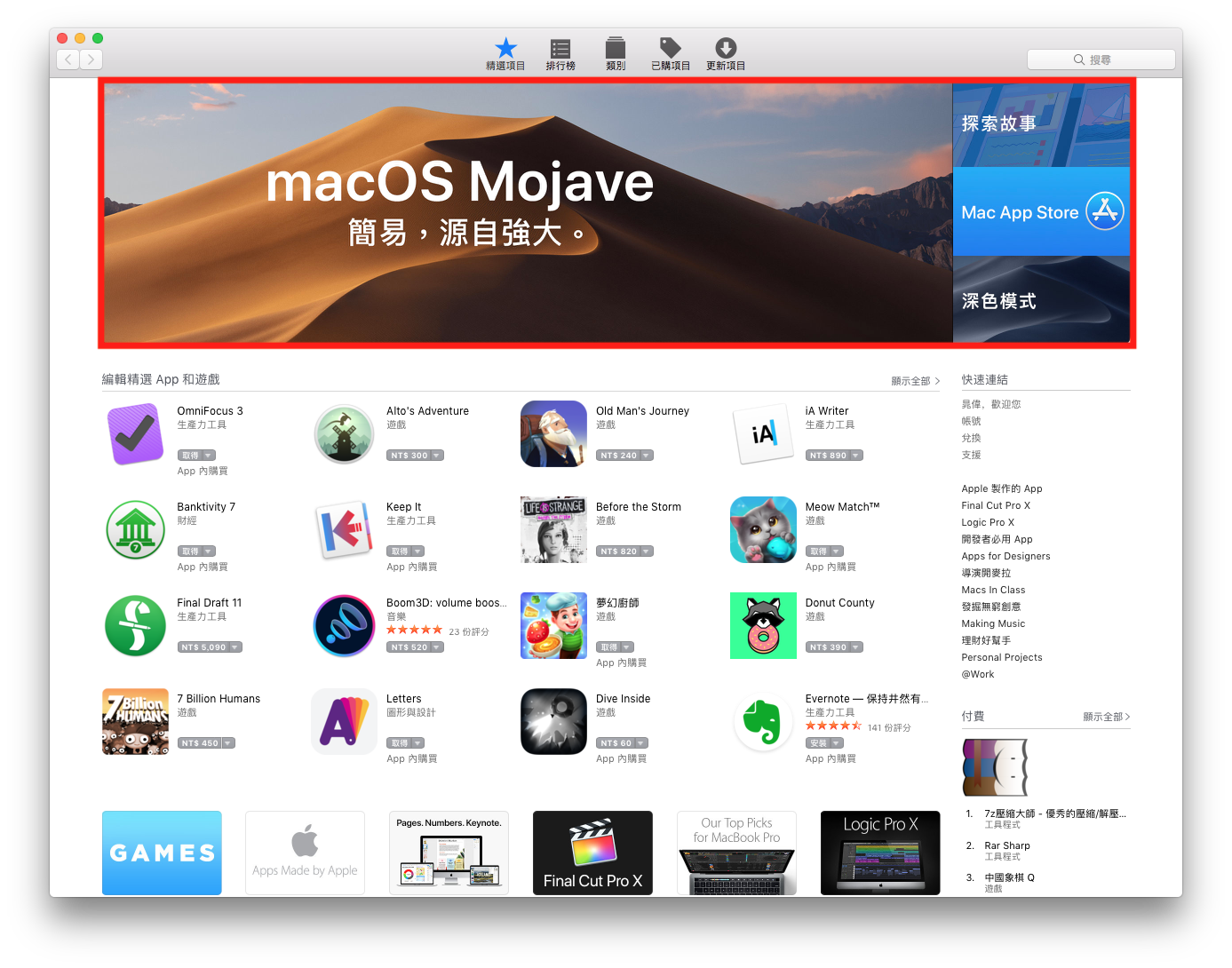
Task: Click the forward navigation arrow
Action: 91,60
